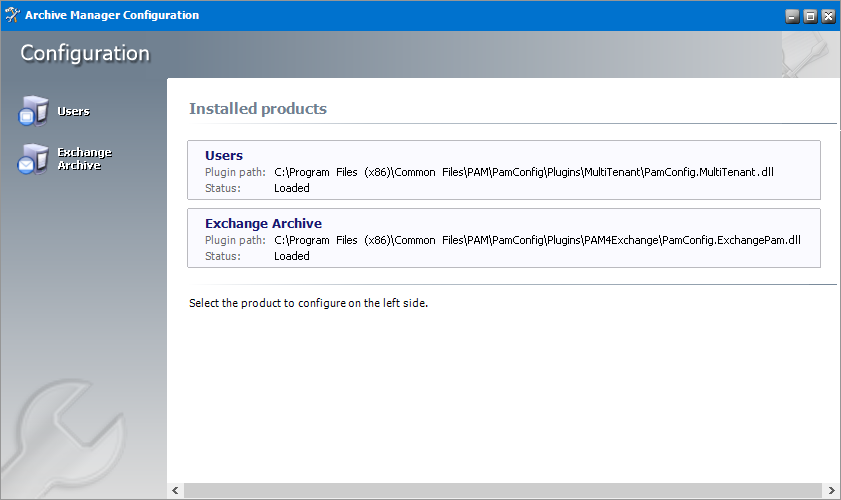The width and height of the screenshot is (841, 500).
Task: Click the 'Select the product to configure' hint text
Action: (308, 303)
